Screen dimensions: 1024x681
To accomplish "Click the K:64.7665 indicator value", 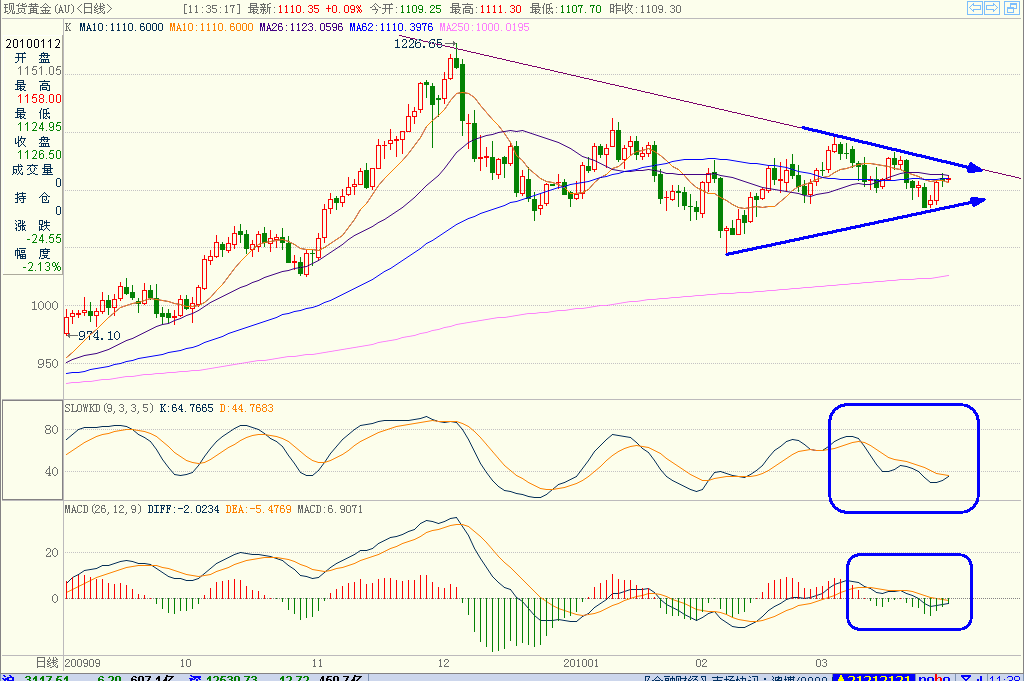I will click(x=186, y=408).
